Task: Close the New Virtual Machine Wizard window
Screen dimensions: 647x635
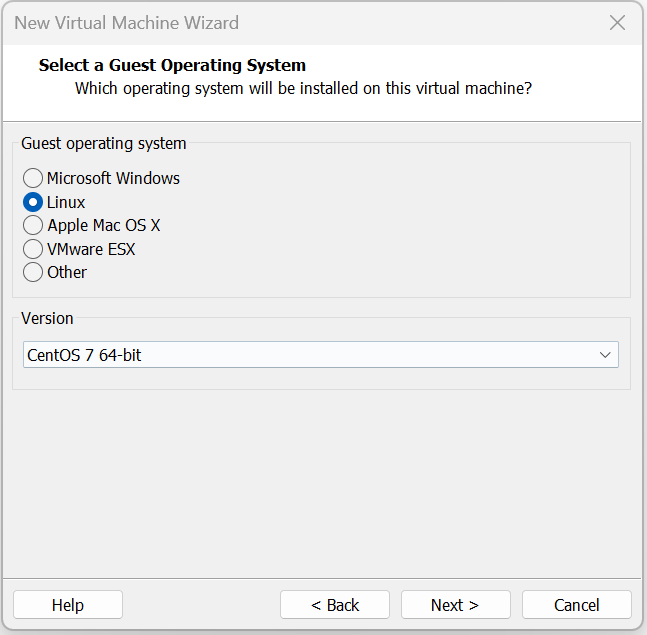Action: pos(617,22)
